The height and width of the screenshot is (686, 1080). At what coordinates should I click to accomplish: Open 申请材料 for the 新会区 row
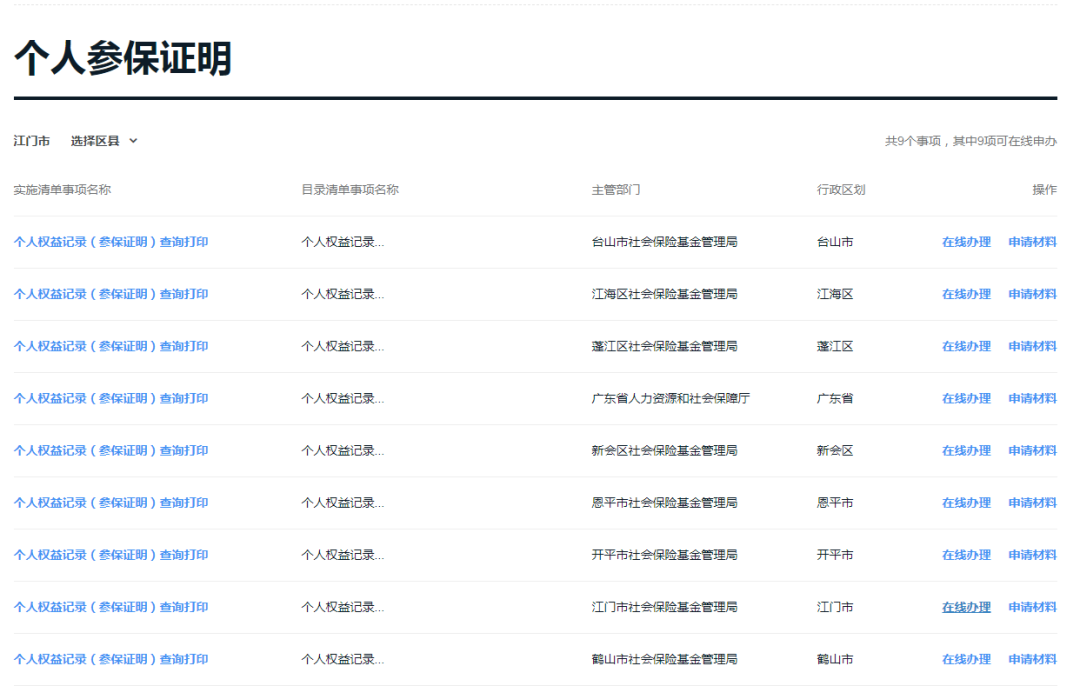(1031, 449)
